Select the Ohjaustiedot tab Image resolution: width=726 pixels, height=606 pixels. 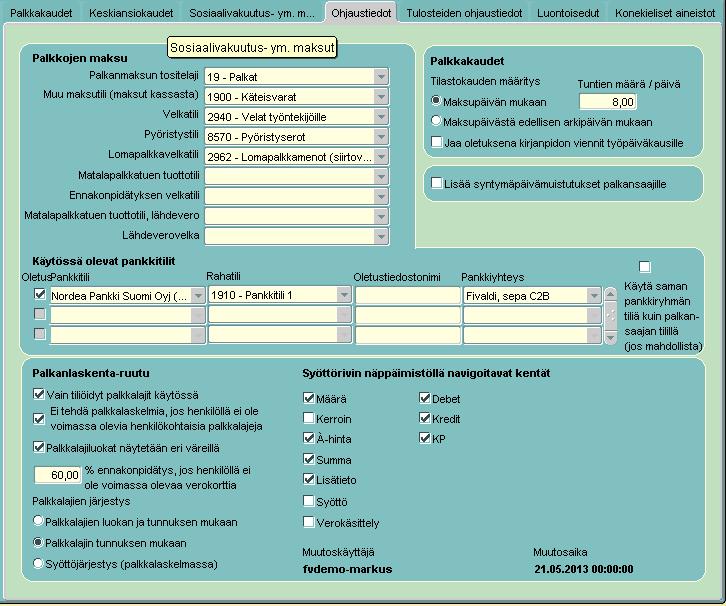point(361,13)
